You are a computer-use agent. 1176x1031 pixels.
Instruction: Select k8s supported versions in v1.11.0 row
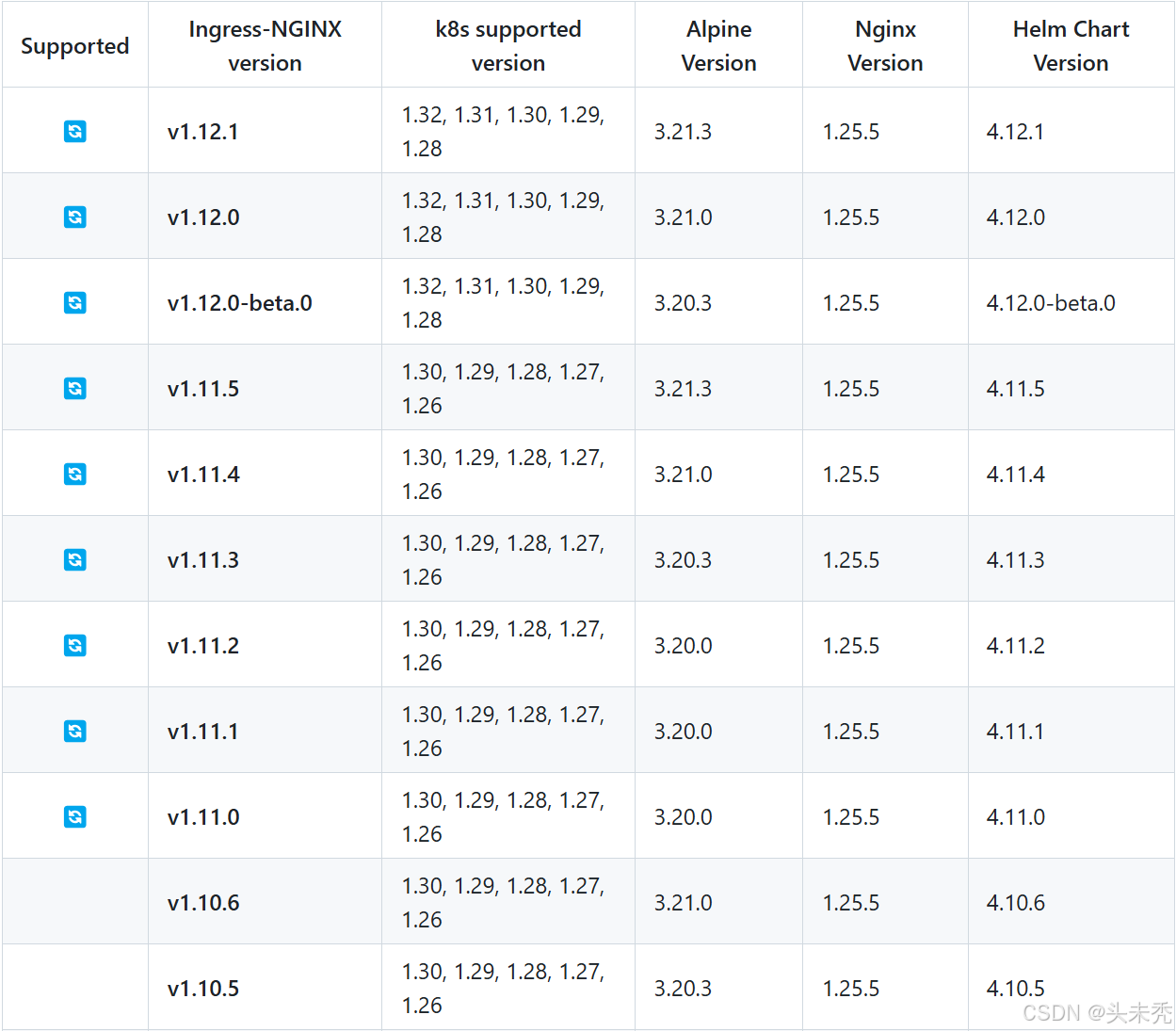point(503,817)
